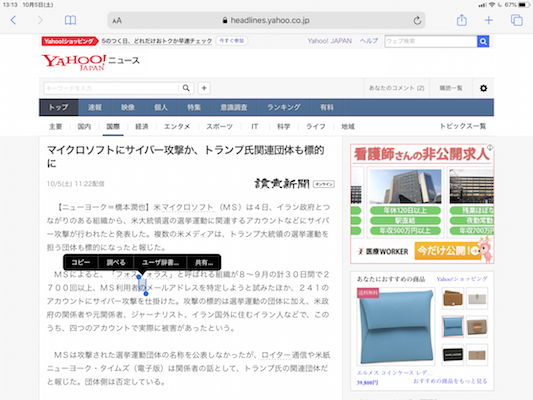Image resolution: width=533 pixels, height=400 pixels.
Task: Focus the news keyword input field
Action: (111, 88)
